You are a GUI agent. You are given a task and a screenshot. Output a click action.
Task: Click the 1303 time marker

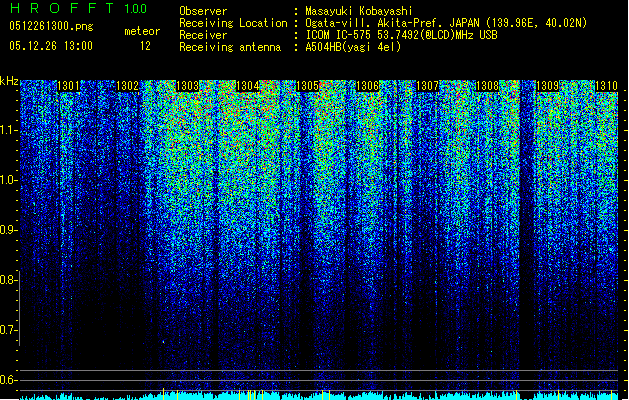(188, 86)
